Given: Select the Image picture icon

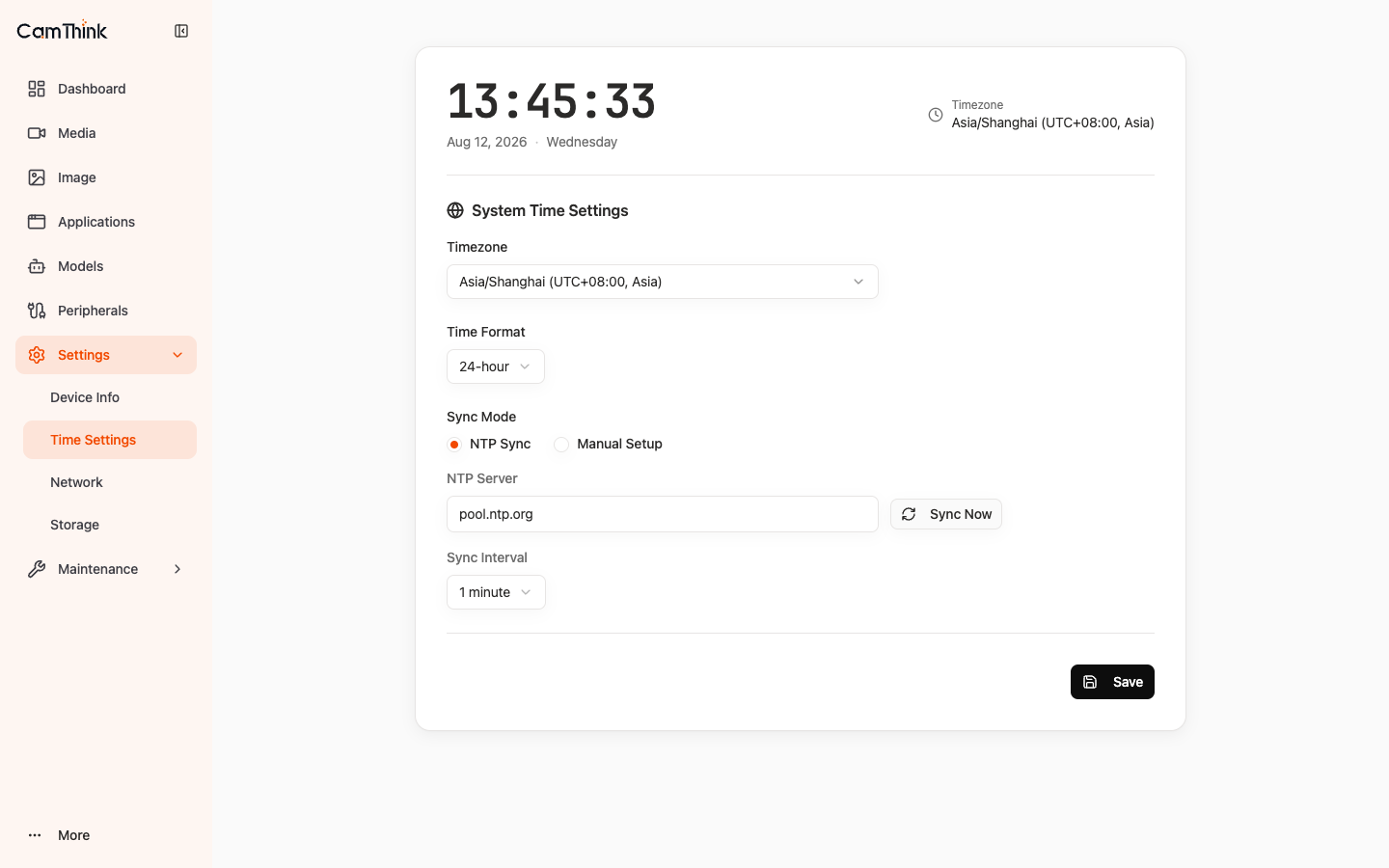Looking at the screenshot, I should pos(37,177).
